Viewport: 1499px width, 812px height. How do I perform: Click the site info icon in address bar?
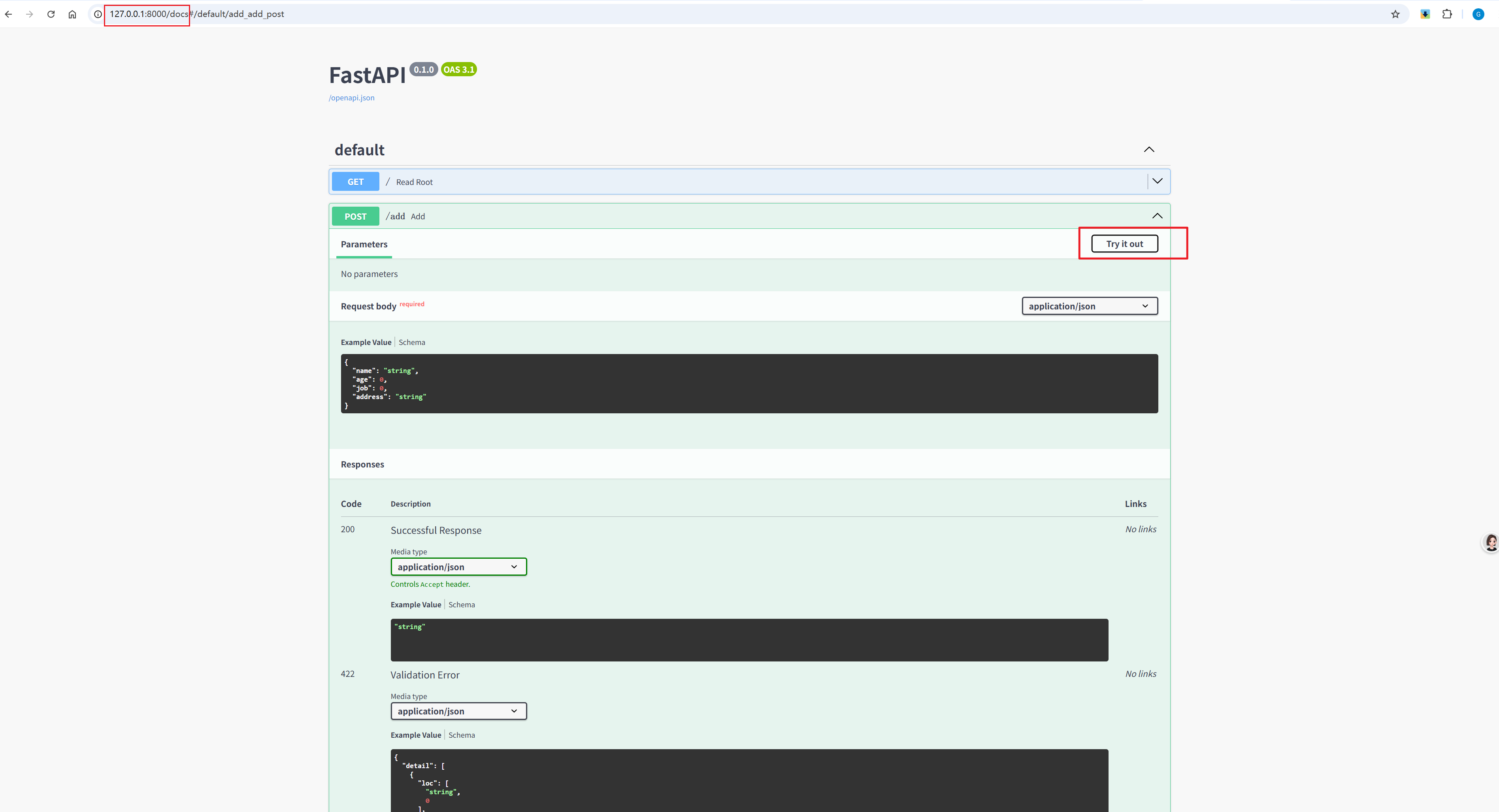click(x=98, y=14)
